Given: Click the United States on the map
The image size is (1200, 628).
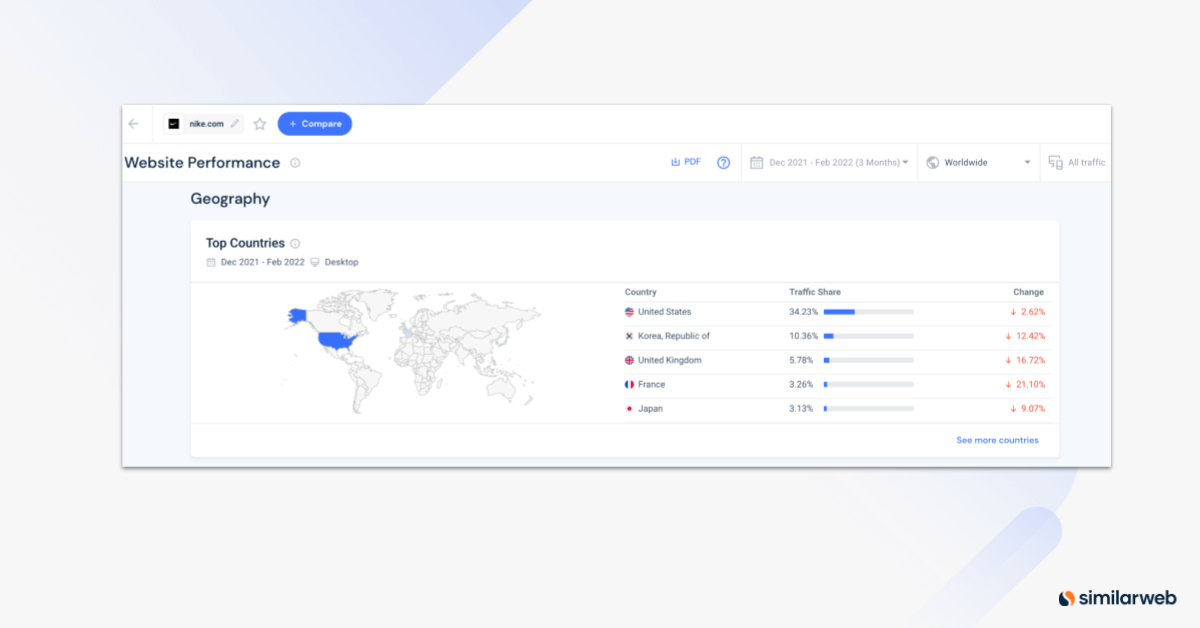Looking at the screenshot, I should tap(338, 339).
